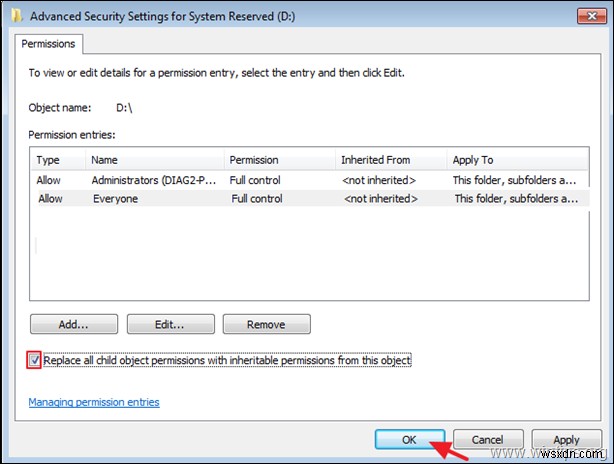Image resolution: width=614 pixels, height=464 pixels.
Task: Click the Apply button
Action: [566, 439]
